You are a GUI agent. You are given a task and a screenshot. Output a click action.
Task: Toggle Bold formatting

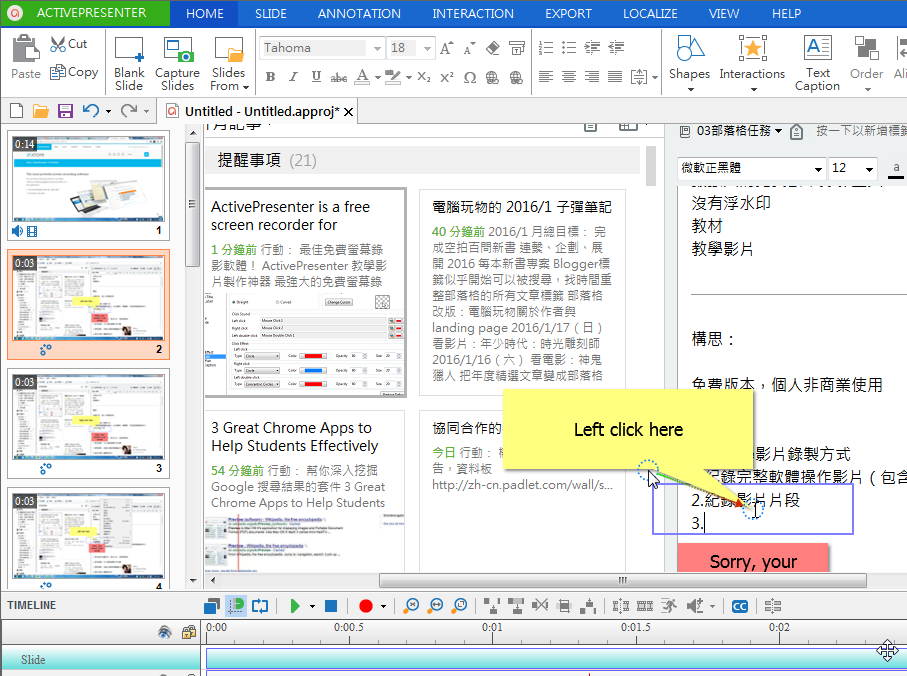[x=270, y=77]
